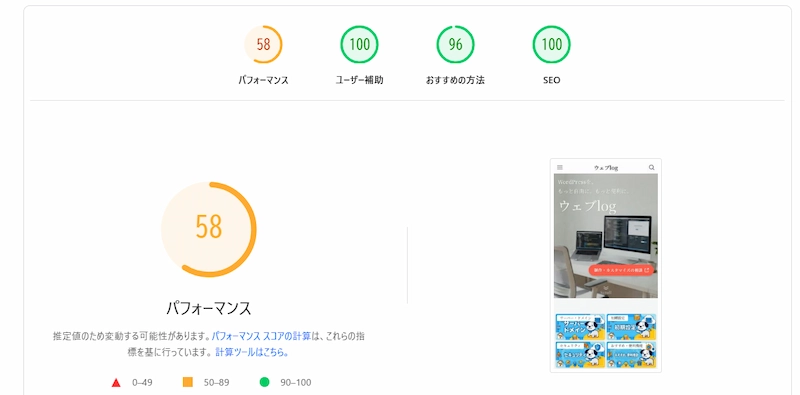This screenshot has width=800, height=395.
Task: Click the パフォーマンス label under top gauge
Action: pyautogui.click(x=263, y=80)
